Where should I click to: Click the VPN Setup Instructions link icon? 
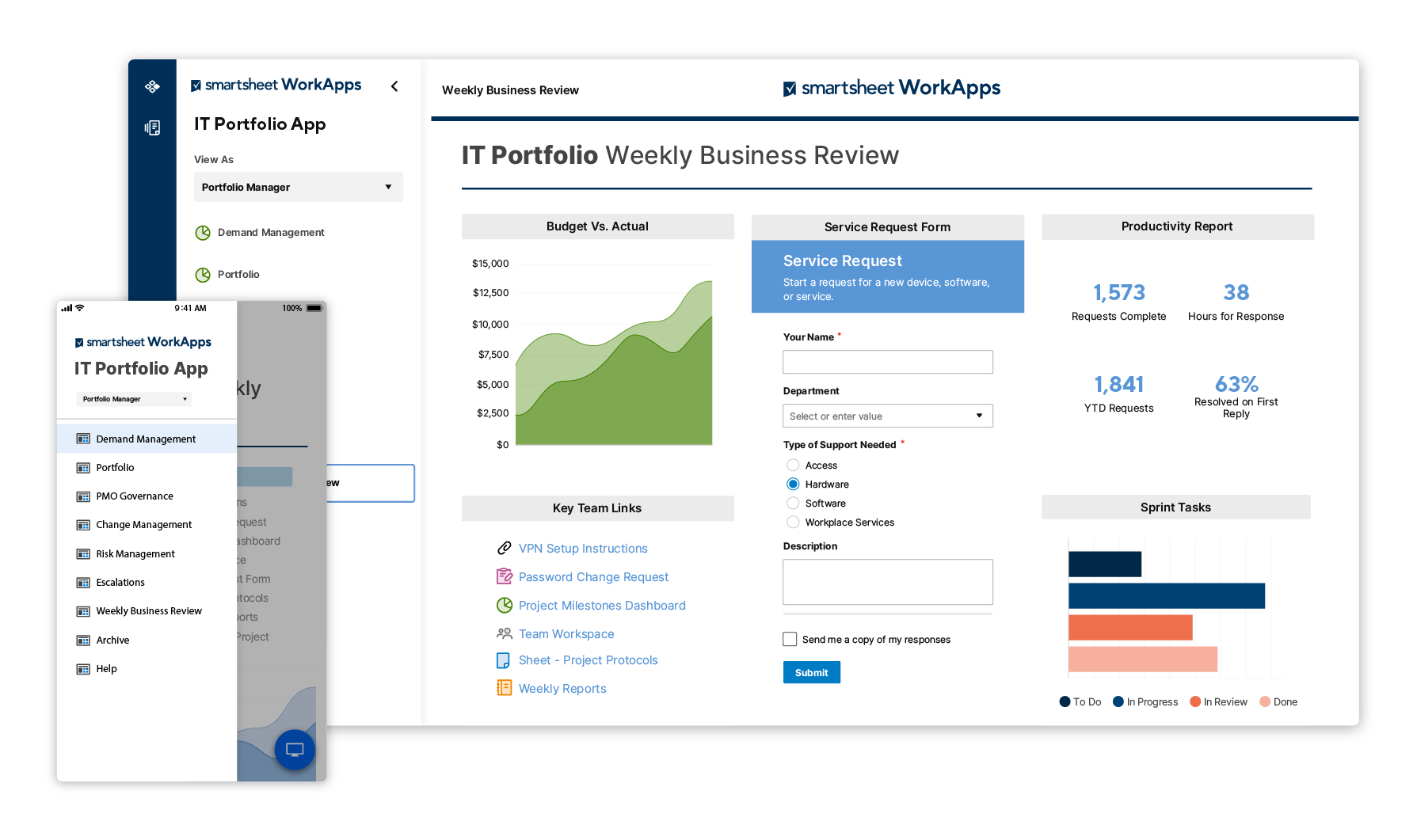(x=504, y=548)
